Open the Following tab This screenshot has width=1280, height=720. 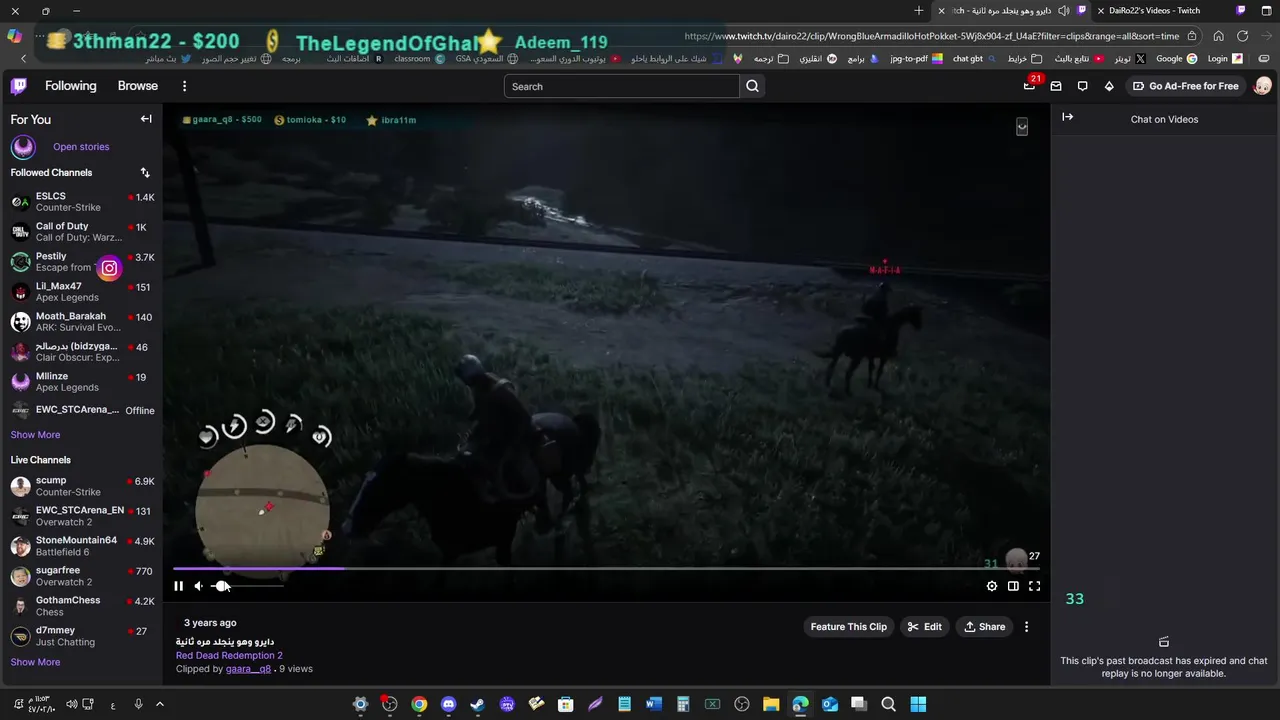pos(70,86)
